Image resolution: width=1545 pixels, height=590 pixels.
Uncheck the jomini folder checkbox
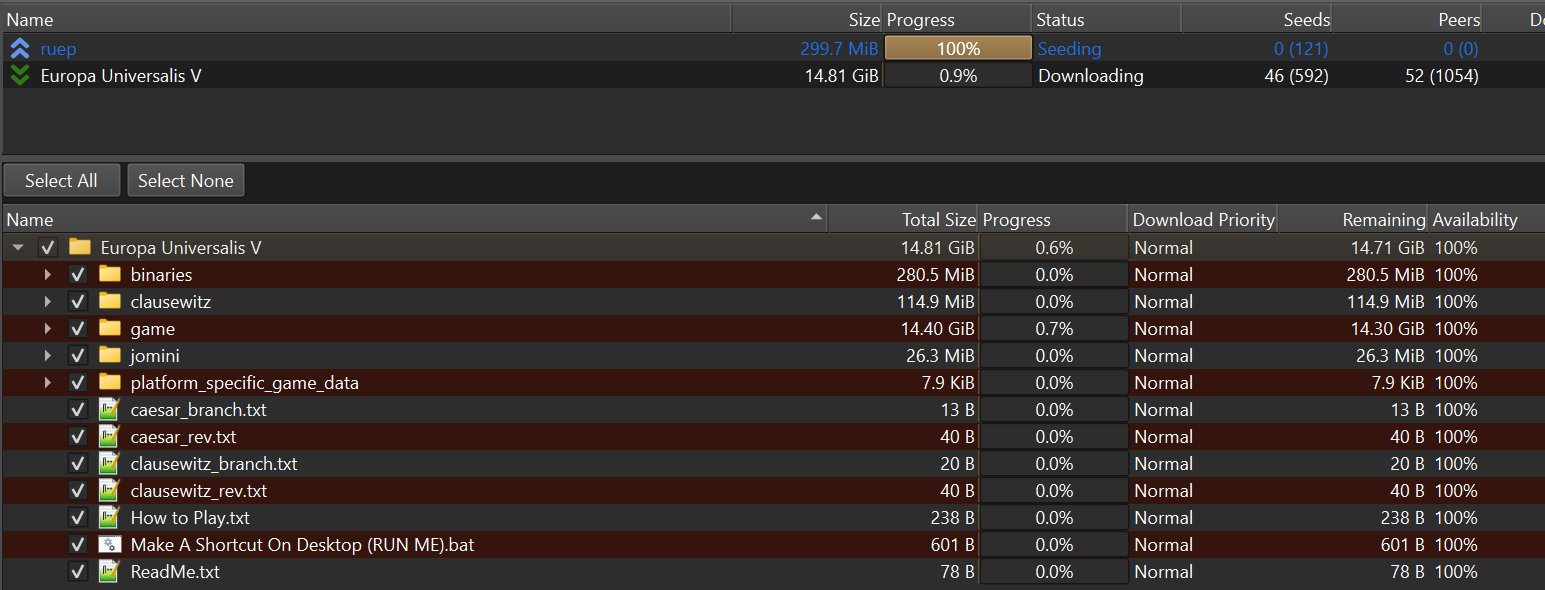point(78,355)
